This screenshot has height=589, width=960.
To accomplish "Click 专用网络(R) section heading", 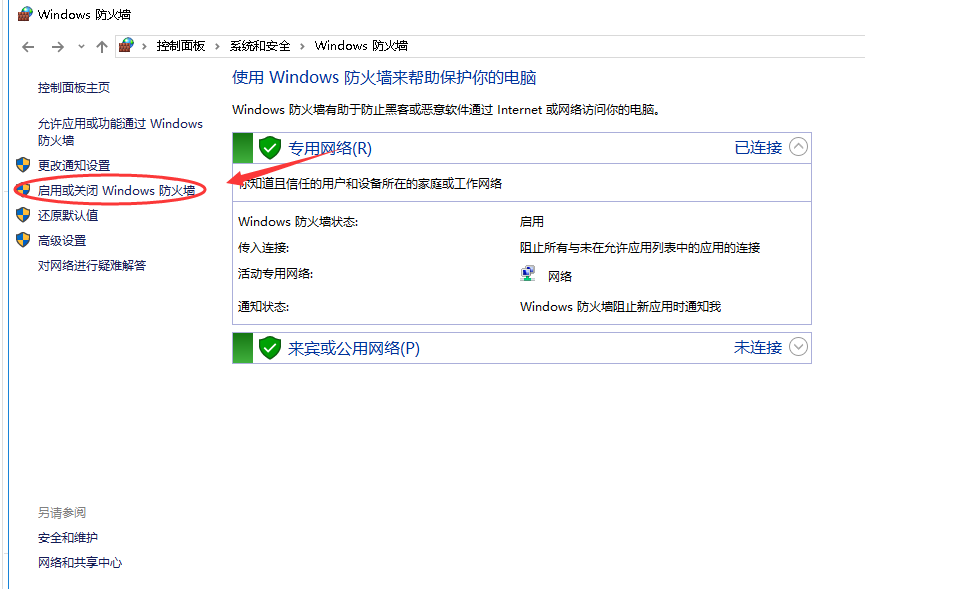I will pos(330,148).
